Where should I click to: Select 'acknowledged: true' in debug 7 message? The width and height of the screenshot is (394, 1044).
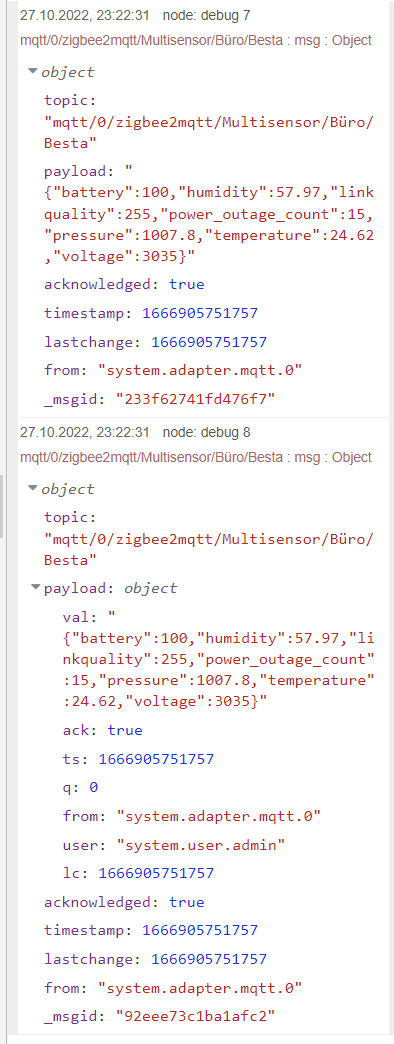[x=124, y=284]
